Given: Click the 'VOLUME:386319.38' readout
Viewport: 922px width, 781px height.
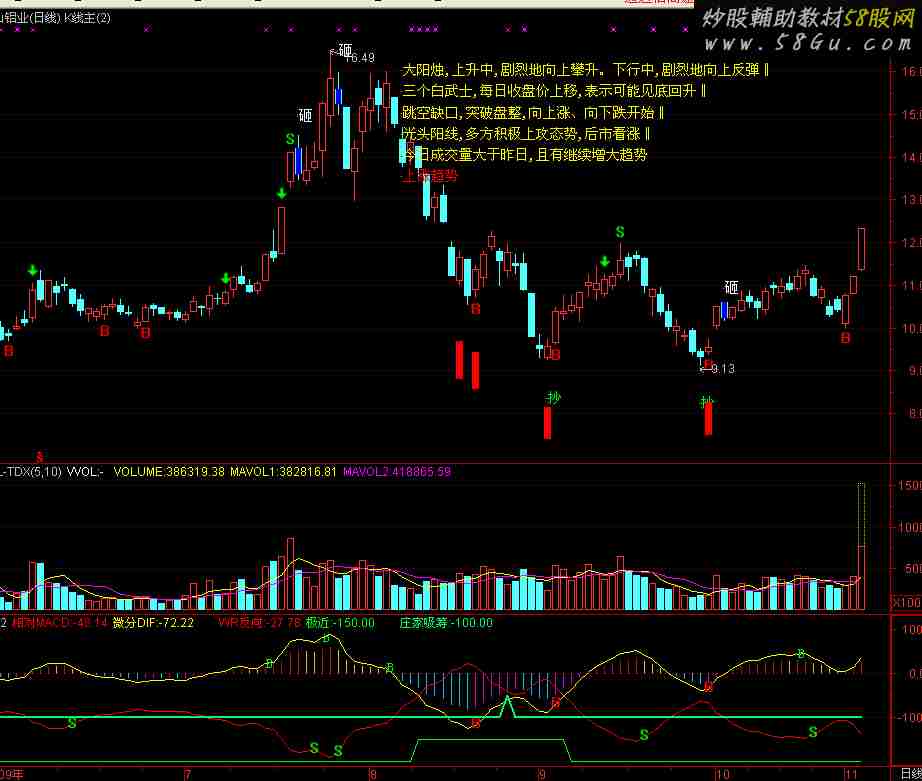Looking at the screenshot, I should tap(169, 472).
